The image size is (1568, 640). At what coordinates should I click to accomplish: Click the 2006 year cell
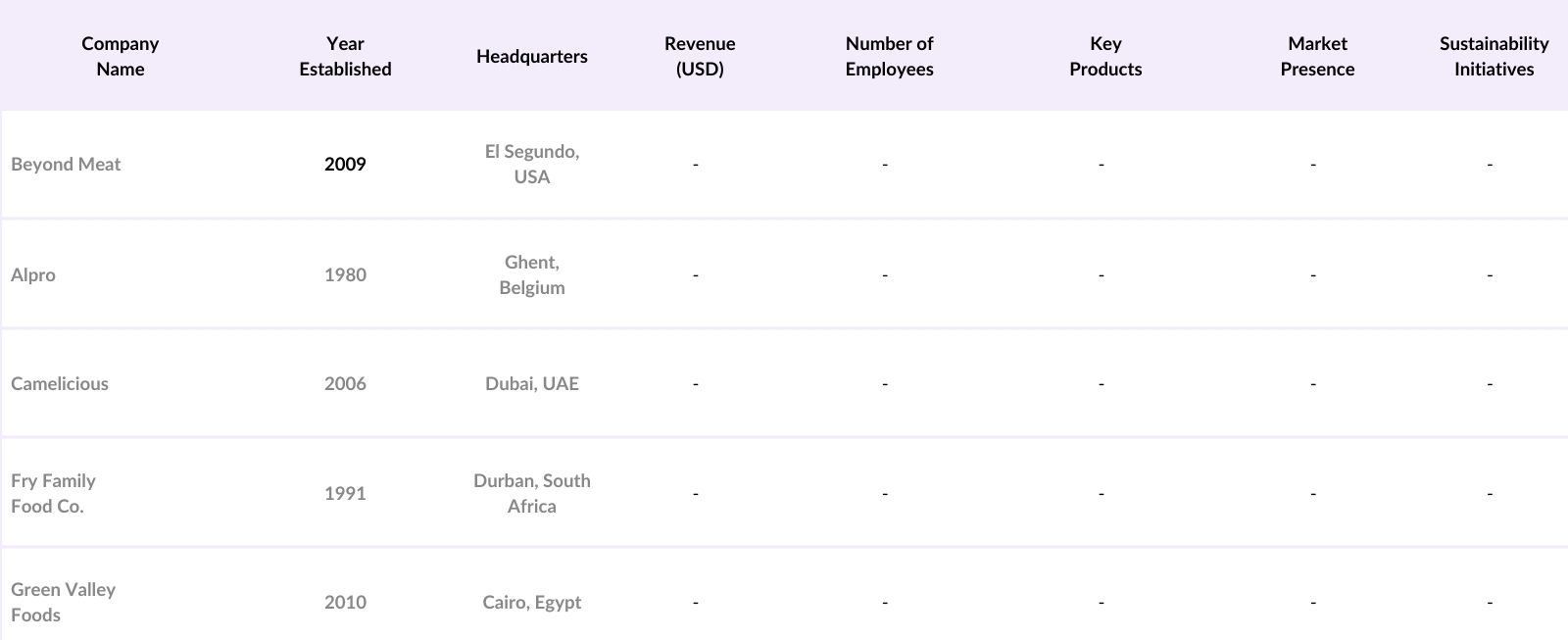[345, 383]
